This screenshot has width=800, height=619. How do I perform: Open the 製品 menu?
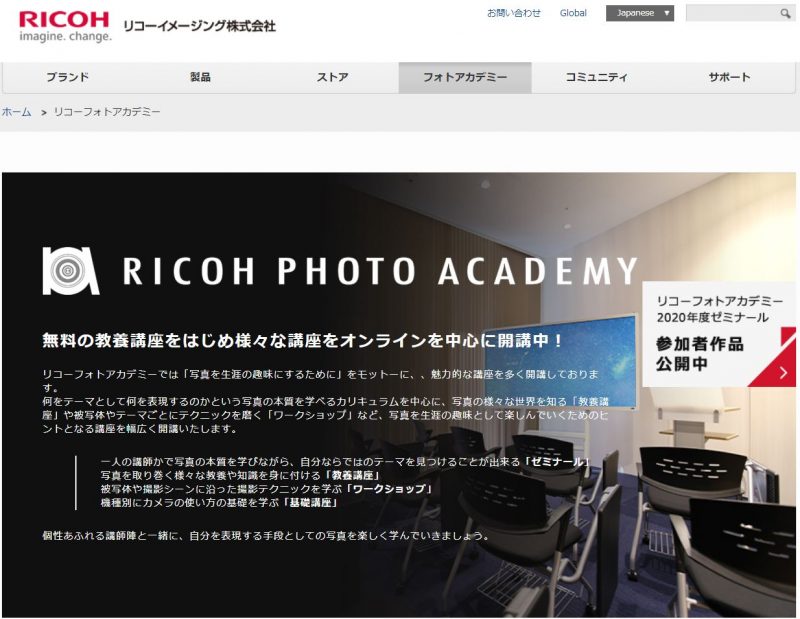point(200,78)
